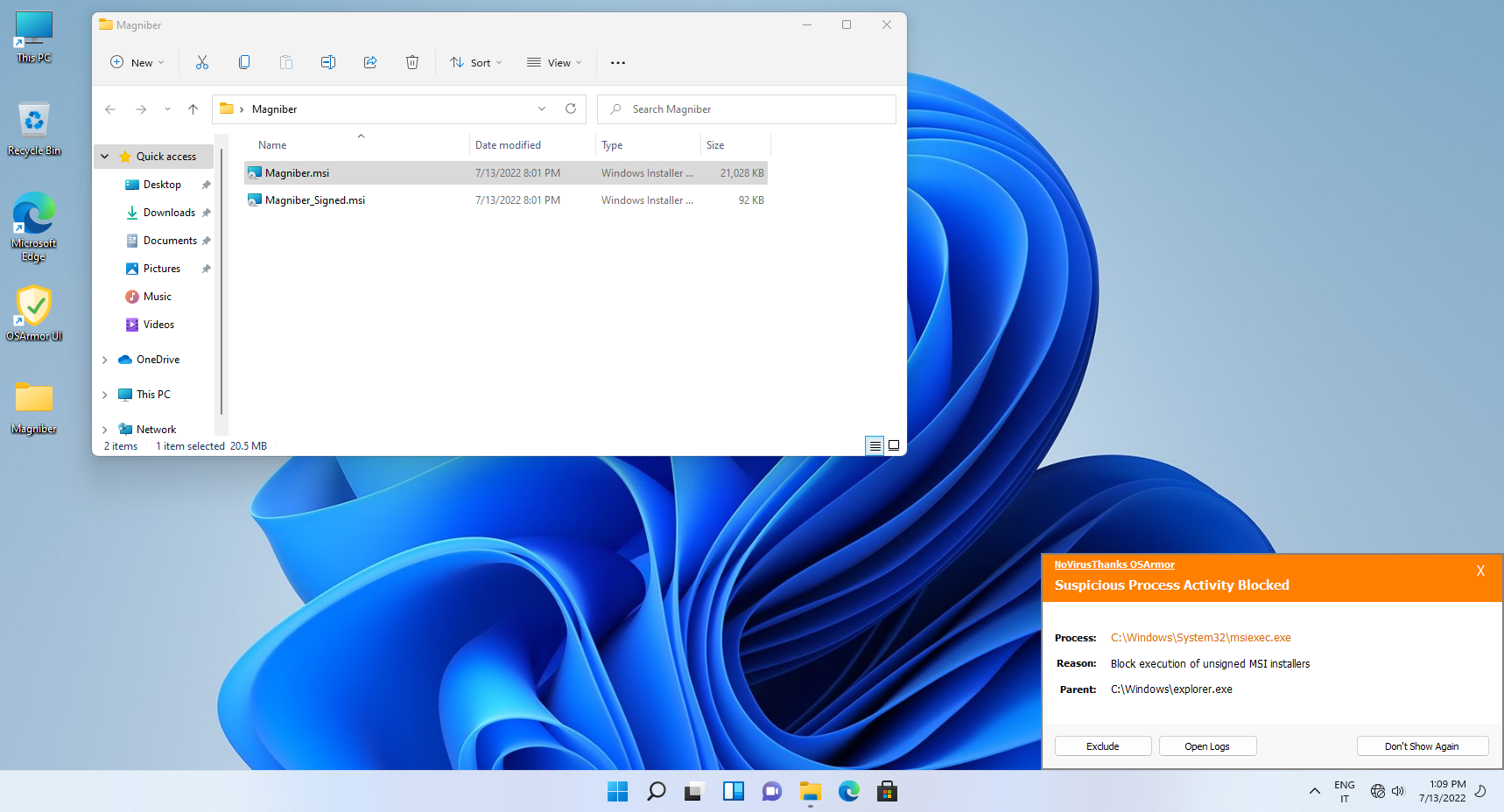1504x812 pixels.
Task: Click the Rename icon in toolbar
Action: [x=328, y=62]
